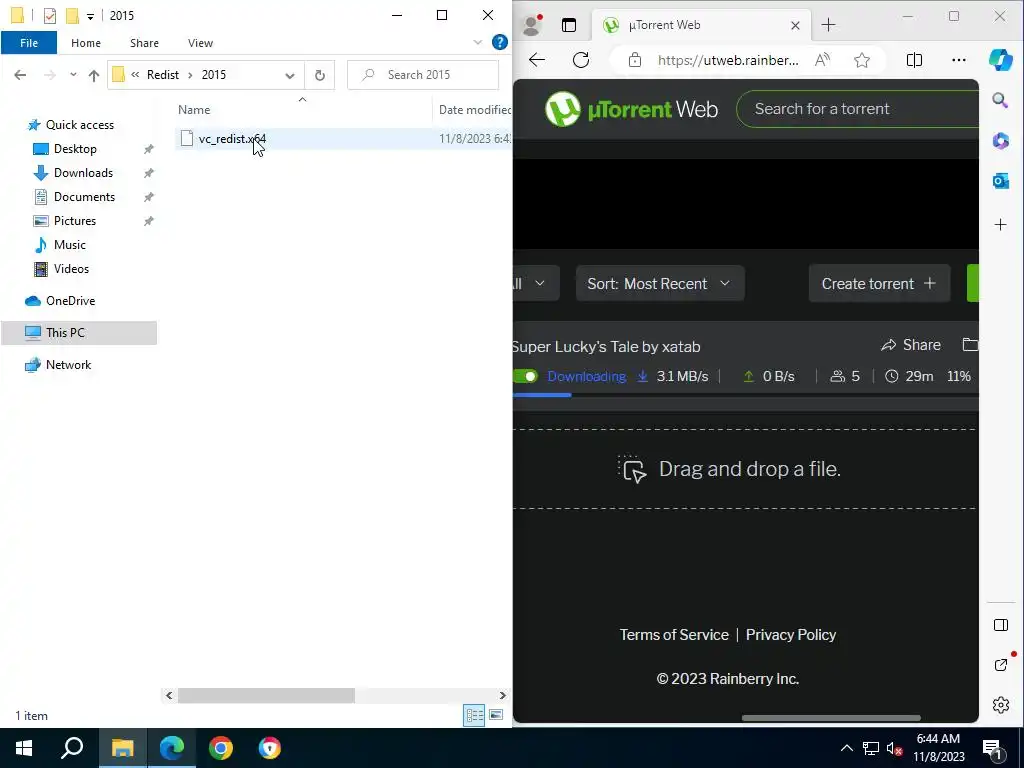This screenshot has height=768, width=1024.
Task: Open Quick Access Toolbar customize dropdown
Action: click(x=90, y=16)
